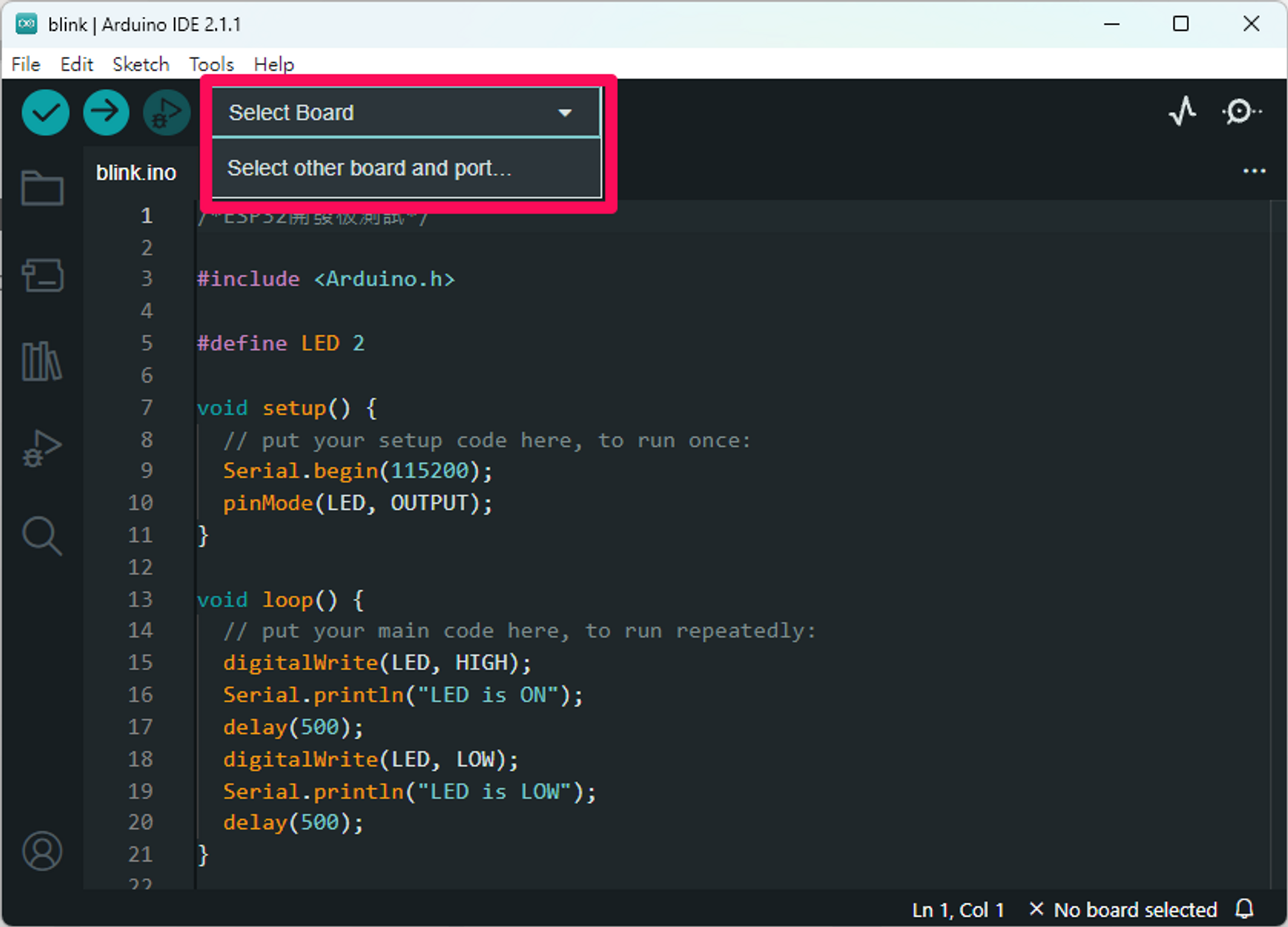Open the Library Manager sidebar icon
The image size is (1288, 927).
coord(42,361)
